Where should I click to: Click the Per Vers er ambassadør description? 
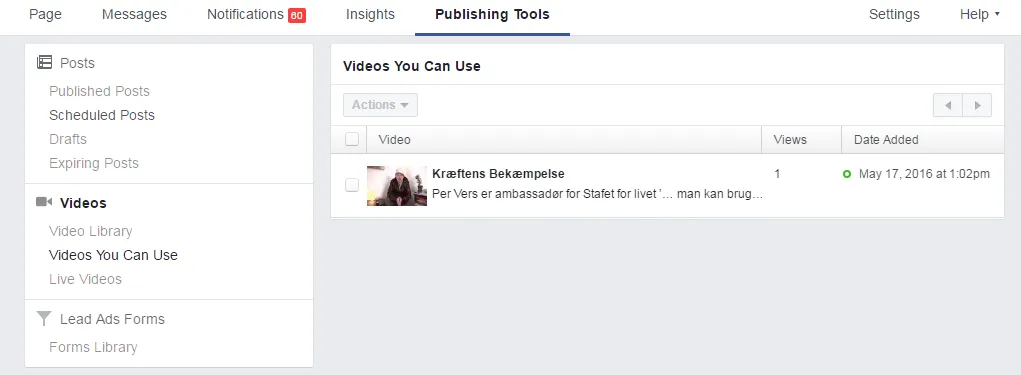point(597,194)
